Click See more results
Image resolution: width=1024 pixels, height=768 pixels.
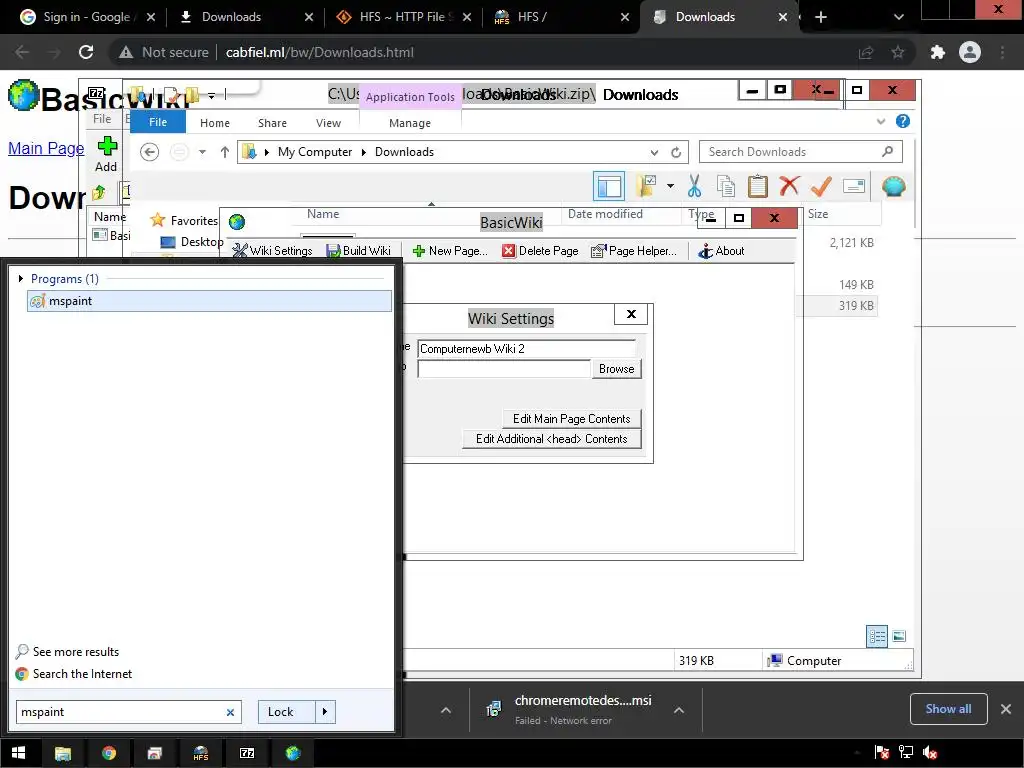68,652
